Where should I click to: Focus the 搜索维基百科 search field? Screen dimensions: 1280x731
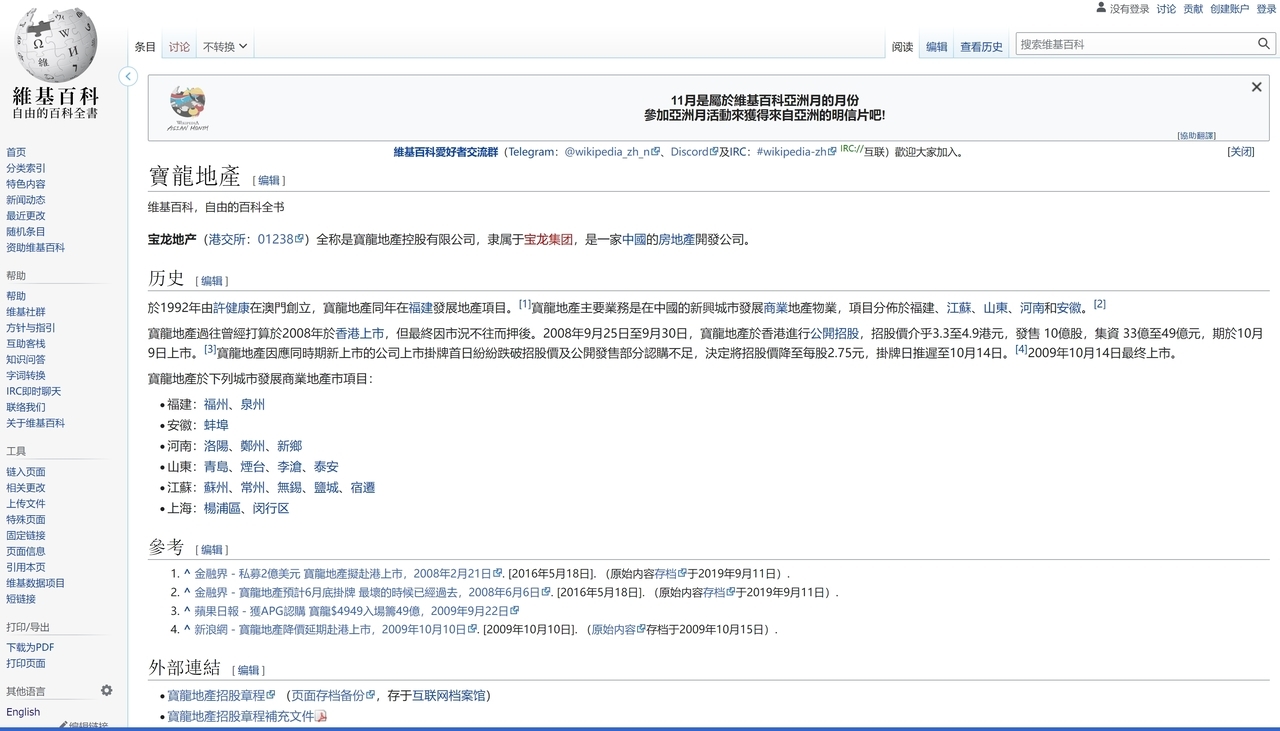point(1135,44)
